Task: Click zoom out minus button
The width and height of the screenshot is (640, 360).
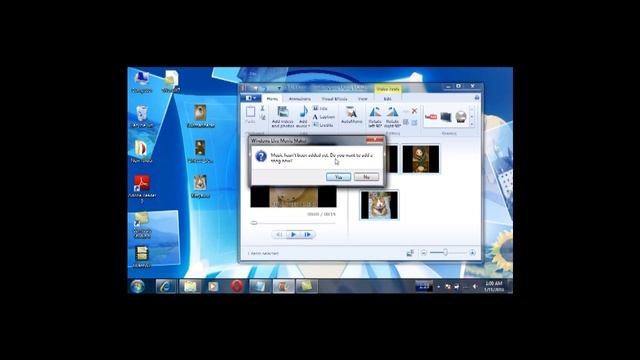Action: coord(423,253)
